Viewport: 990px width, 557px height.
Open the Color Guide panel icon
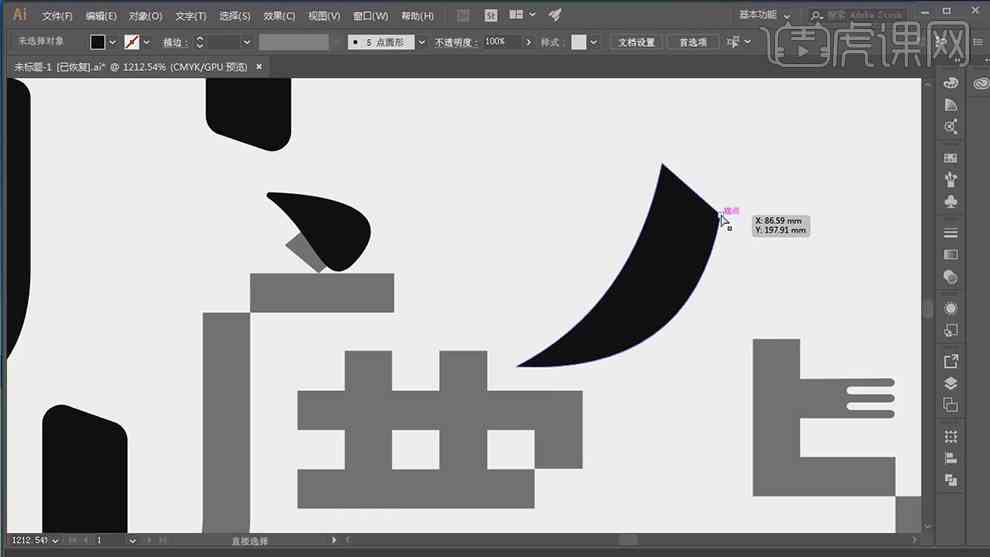pyautogui.click(x=950, y=105)
